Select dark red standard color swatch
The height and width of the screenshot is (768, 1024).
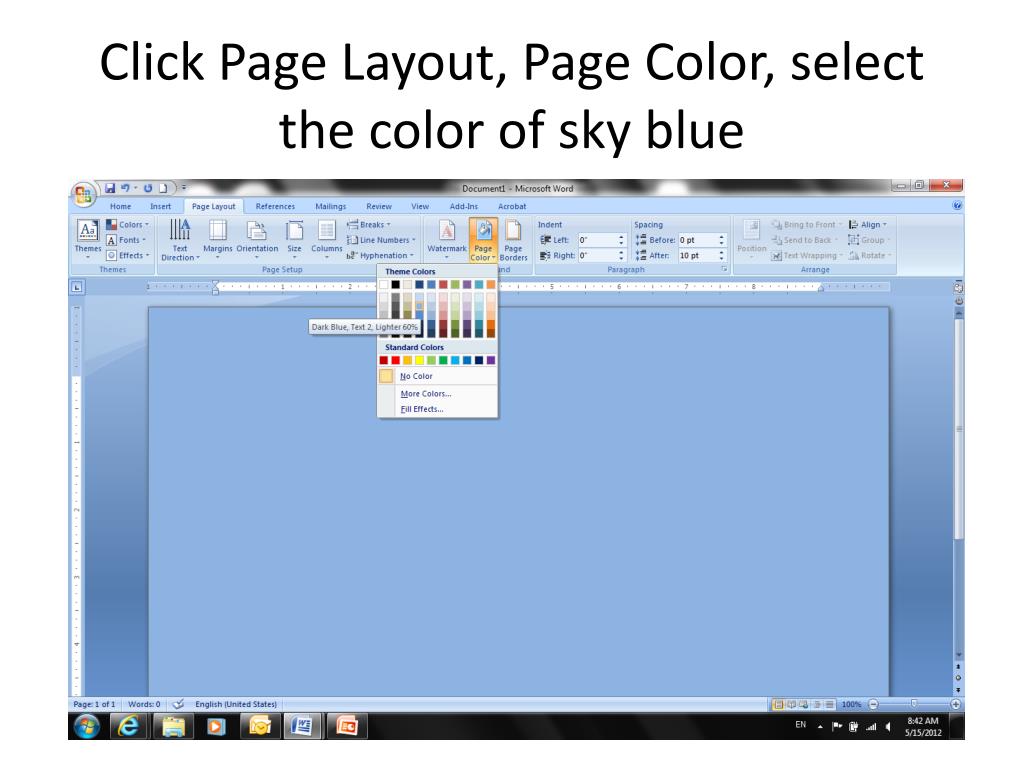383,360
